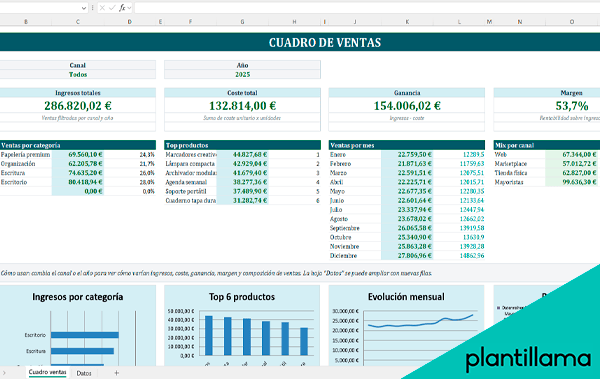Select the Julio value 23.337,94 €

407,210
